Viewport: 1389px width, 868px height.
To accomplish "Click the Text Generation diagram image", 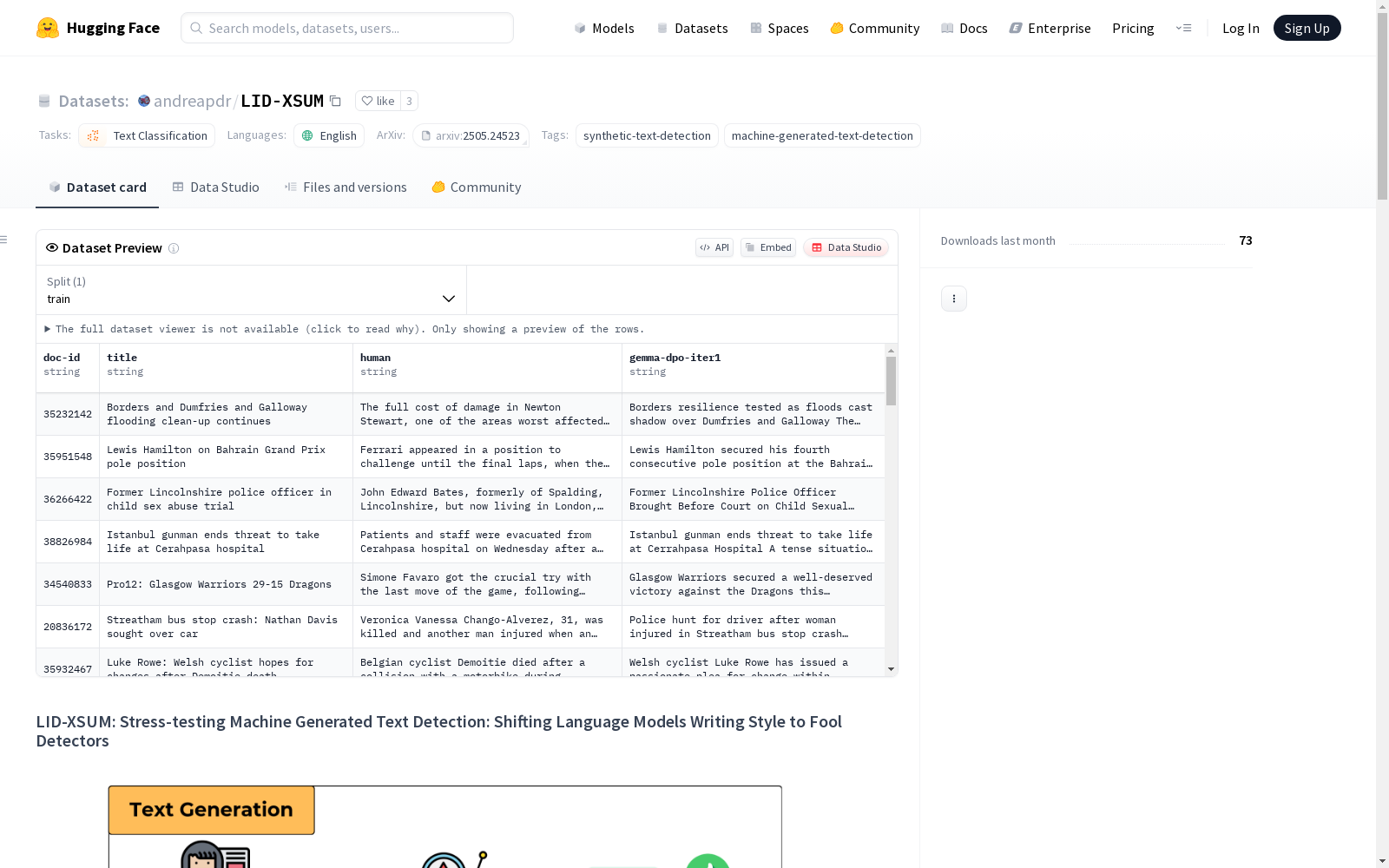I will [445, 826].
